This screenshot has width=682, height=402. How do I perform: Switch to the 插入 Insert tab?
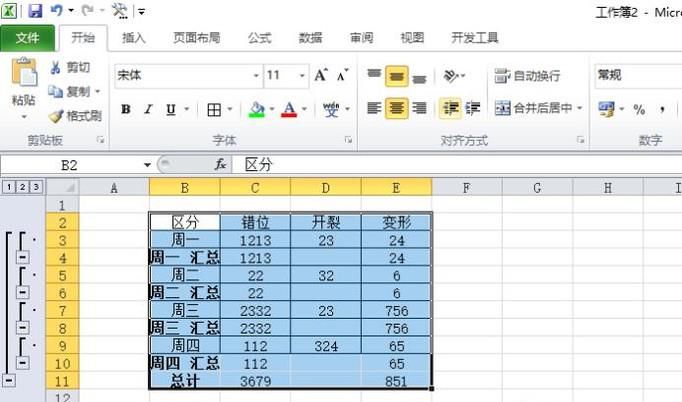click(x=134, y=38)
